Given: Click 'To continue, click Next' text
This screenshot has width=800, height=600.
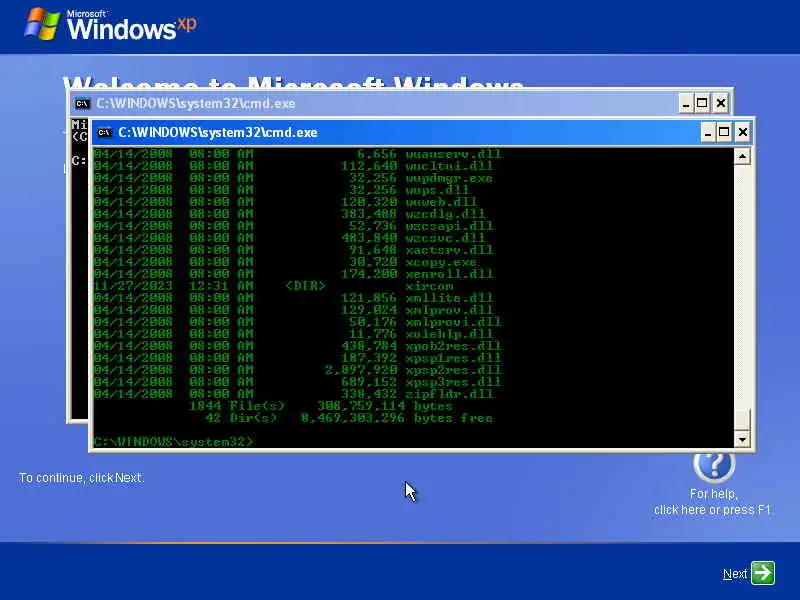Looking at the screenshot, I should (x=81, y=478).
